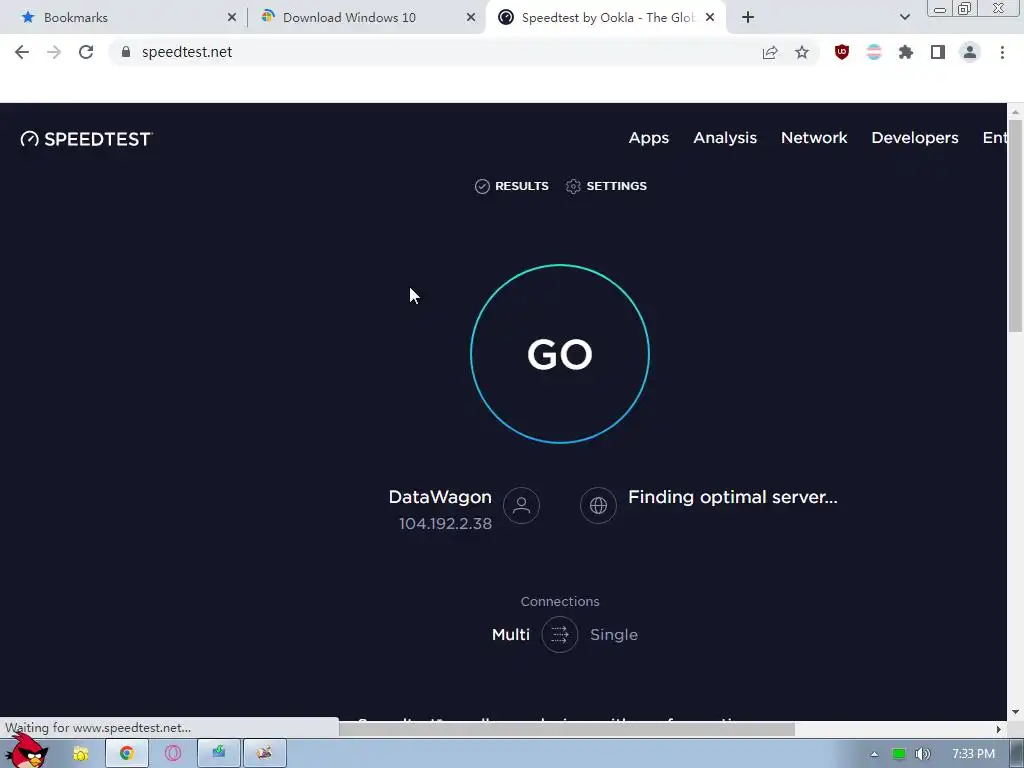Toggle the Multi/Single connections switch

point(560,634)
